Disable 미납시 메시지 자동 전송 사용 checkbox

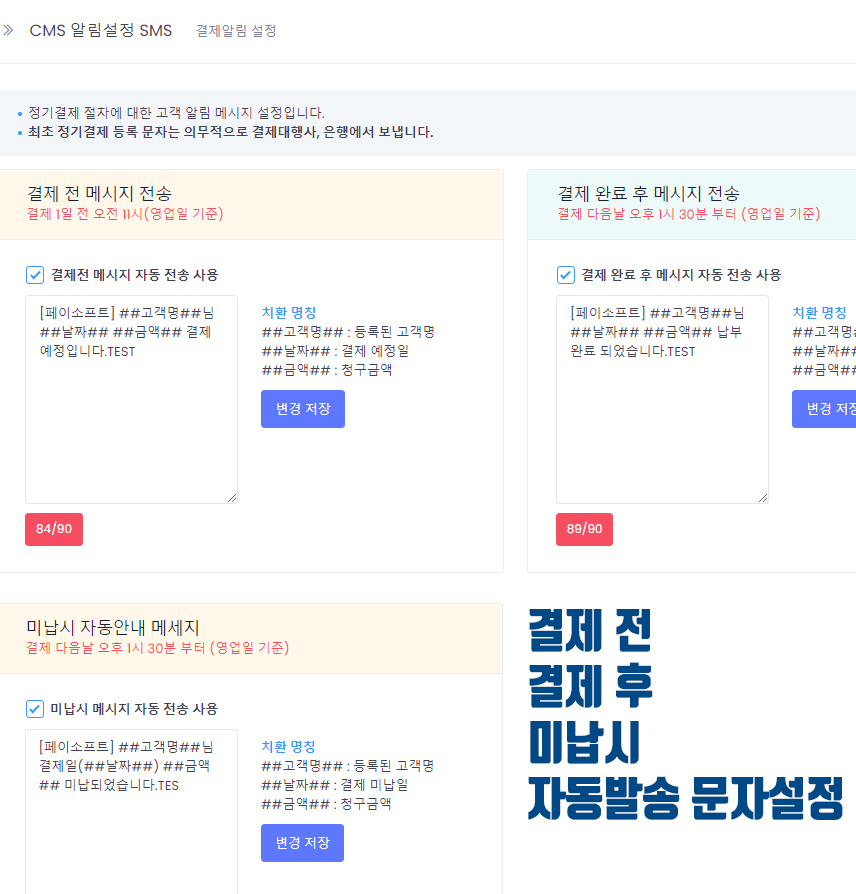click(x=35, y=709)
